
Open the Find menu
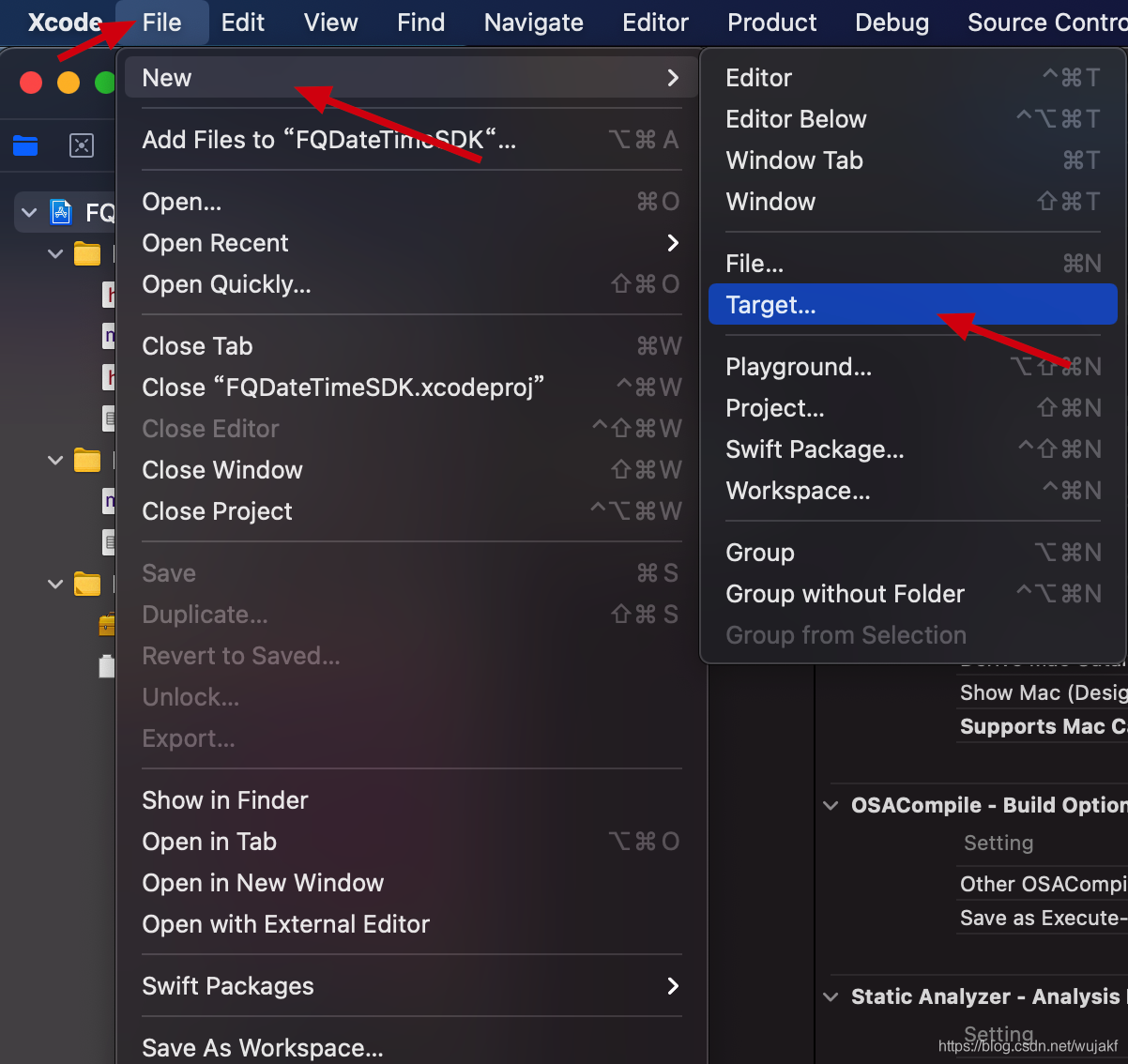(420, 23)
